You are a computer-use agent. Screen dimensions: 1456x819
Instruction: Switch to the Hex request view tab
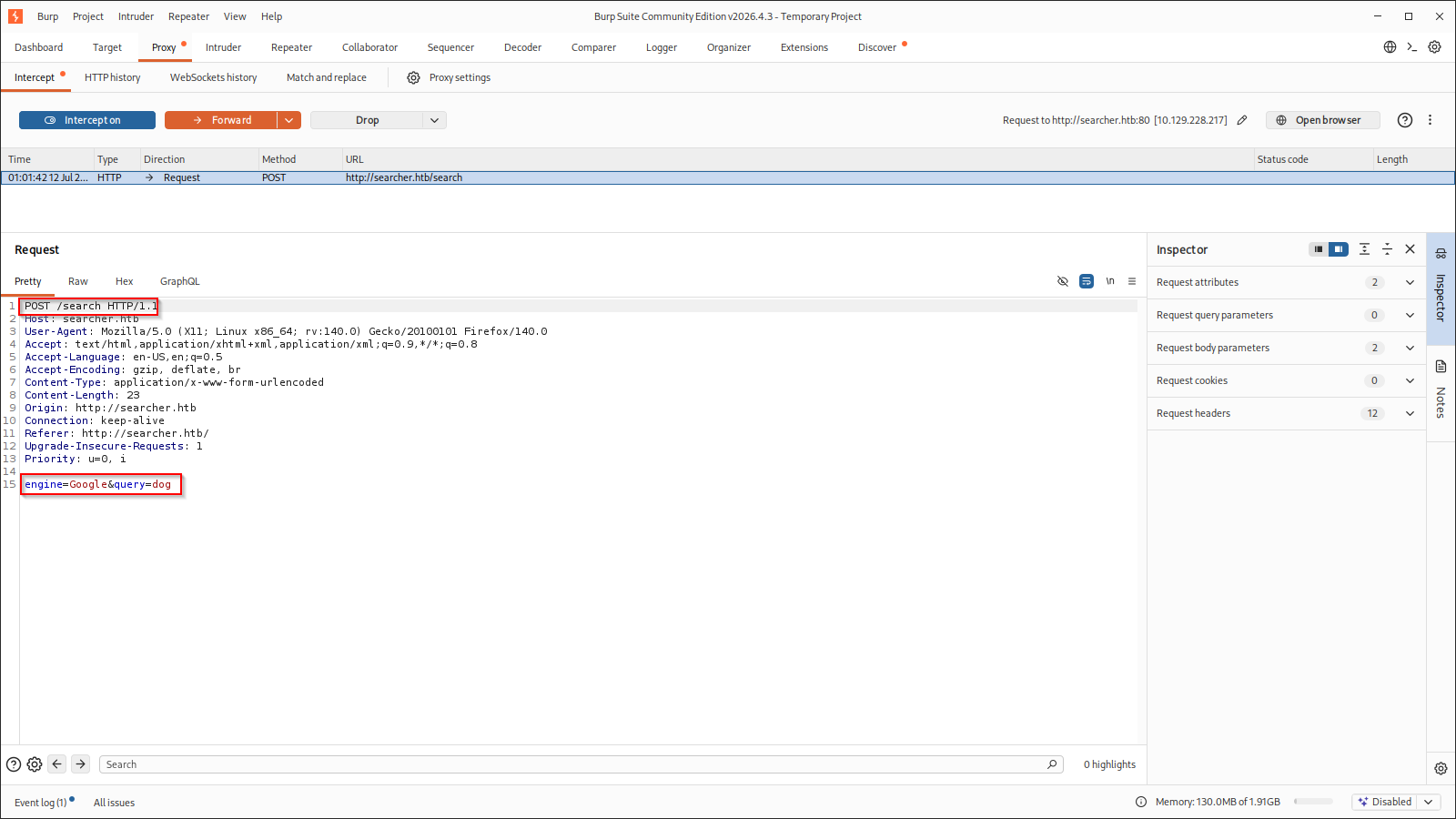125,281
